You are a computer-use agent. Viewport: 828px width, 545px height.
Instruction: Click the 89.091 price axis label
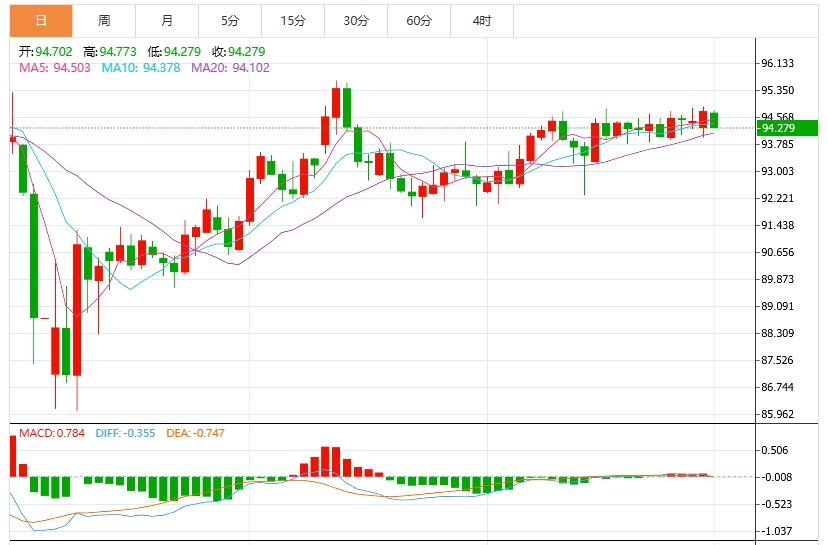777,306
